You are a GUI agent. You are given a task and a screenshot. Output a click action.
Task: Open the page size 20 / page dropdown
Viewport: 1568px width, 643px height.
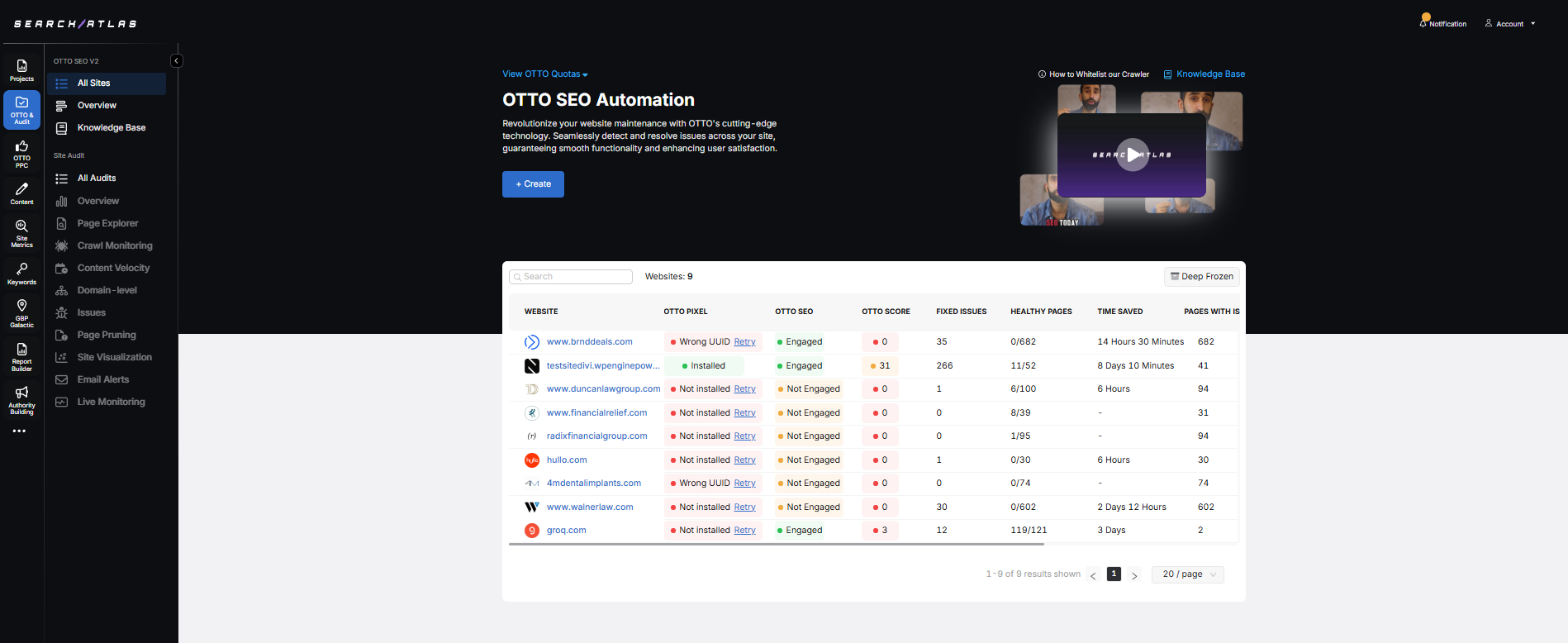(x=1188, y=574)
